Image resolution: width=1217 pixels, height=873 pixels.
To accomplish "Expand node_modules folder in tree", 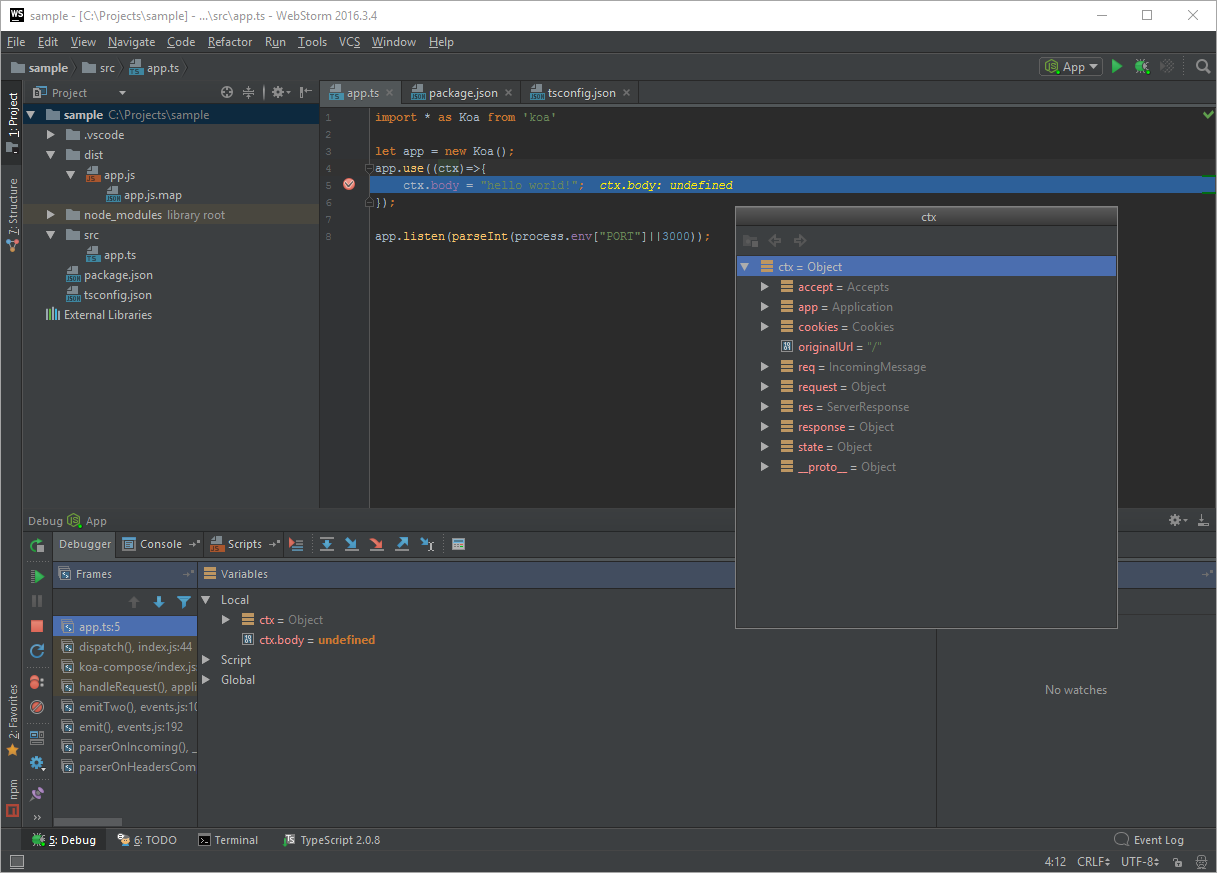I will pos(50,215).
